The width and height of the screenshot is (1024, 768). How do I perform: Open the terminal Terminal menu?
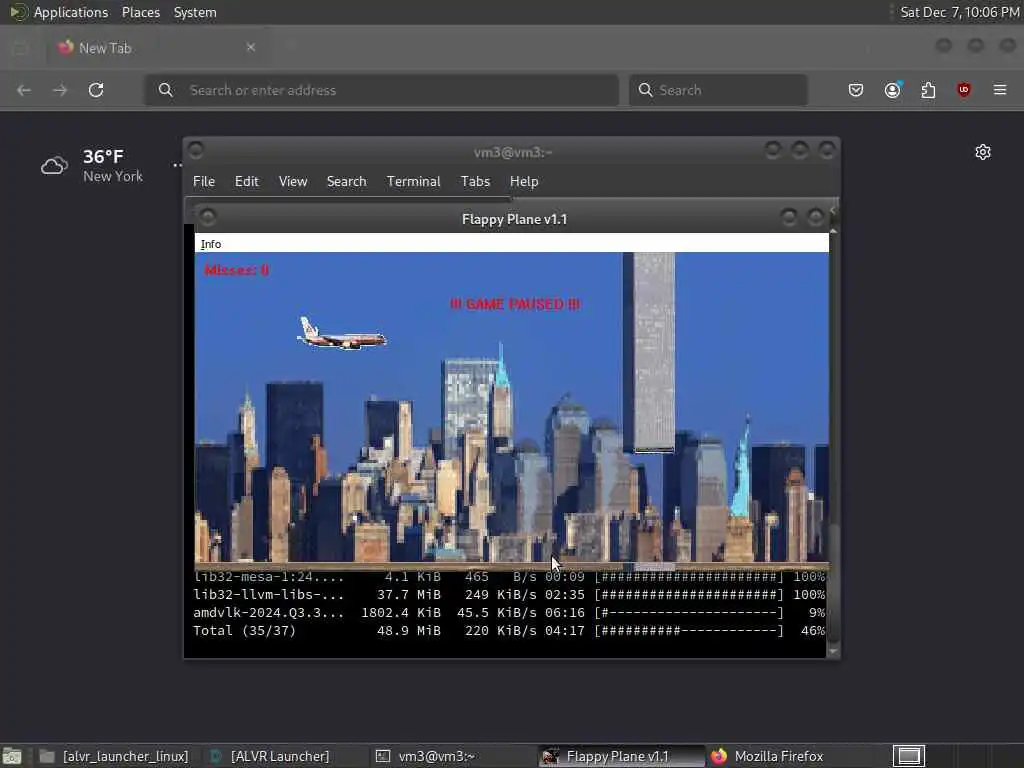pyautogui.click(x=413, y=182)
